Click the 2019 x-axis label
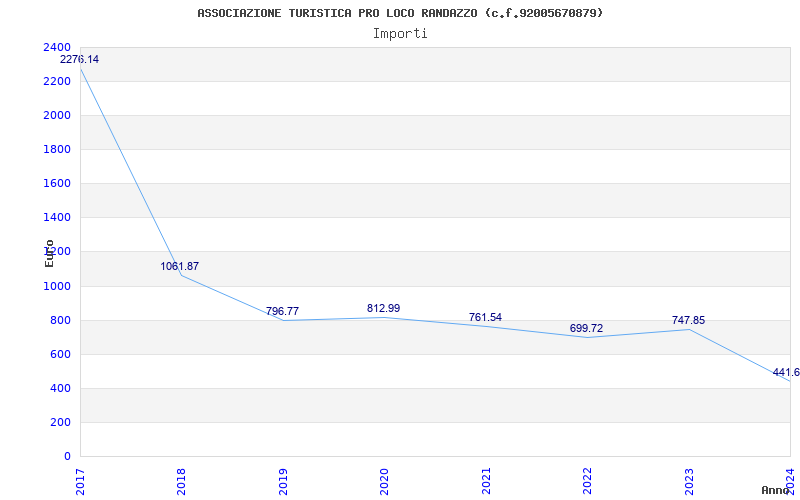 (283, 481)
